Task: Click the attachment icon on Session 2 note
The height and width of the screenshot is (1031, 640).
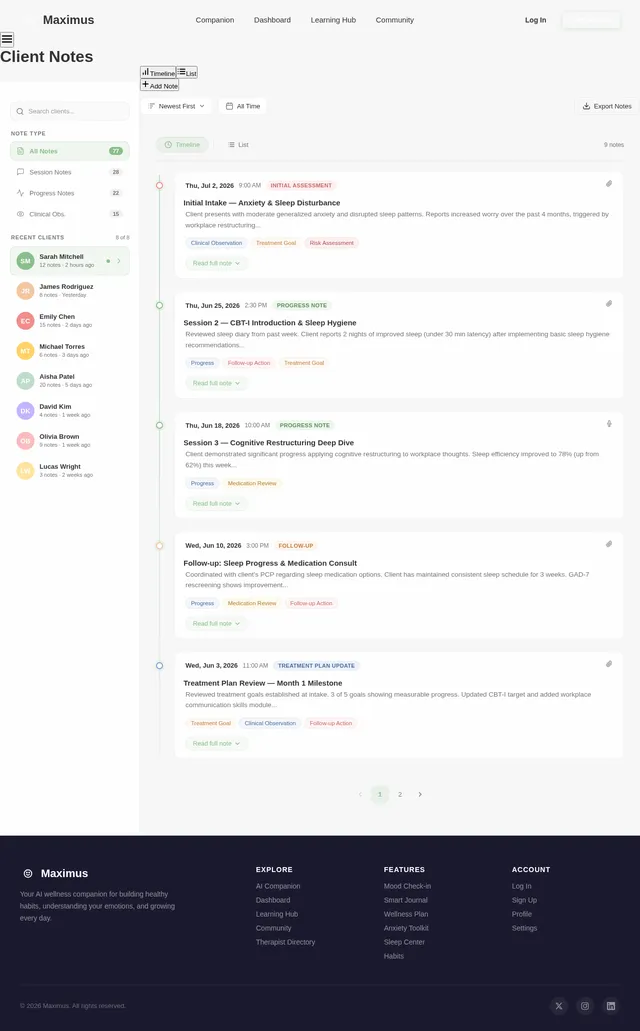Action: (609, 304)
